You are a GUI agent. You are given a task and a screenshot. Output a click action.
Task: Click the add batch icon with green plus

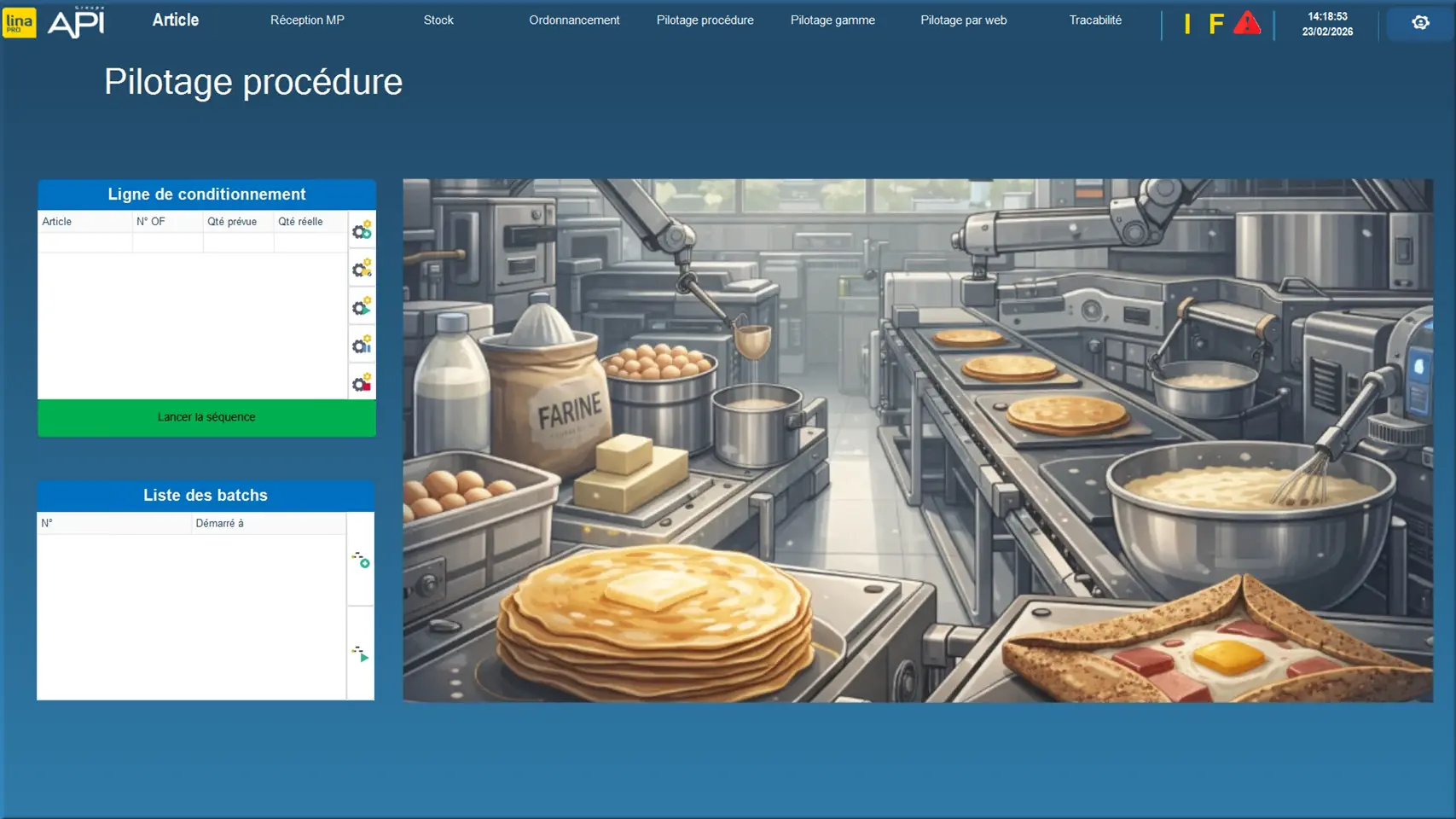361,560
